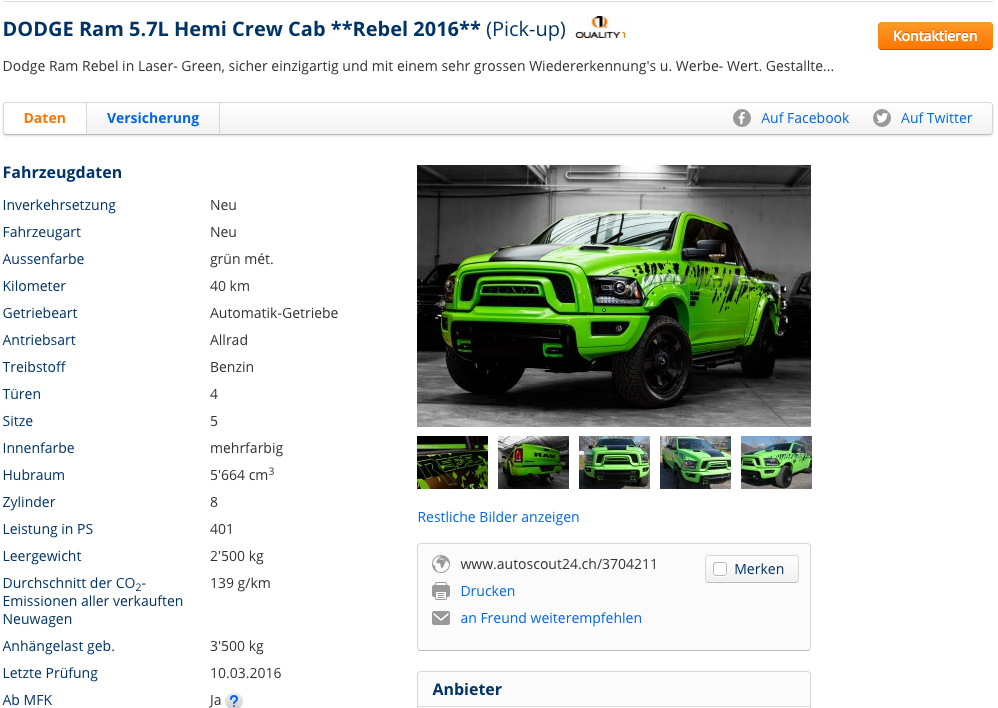Switch to the Versicherung tab
The height and width of the screenshot is (708, 998).
point(153,118)
